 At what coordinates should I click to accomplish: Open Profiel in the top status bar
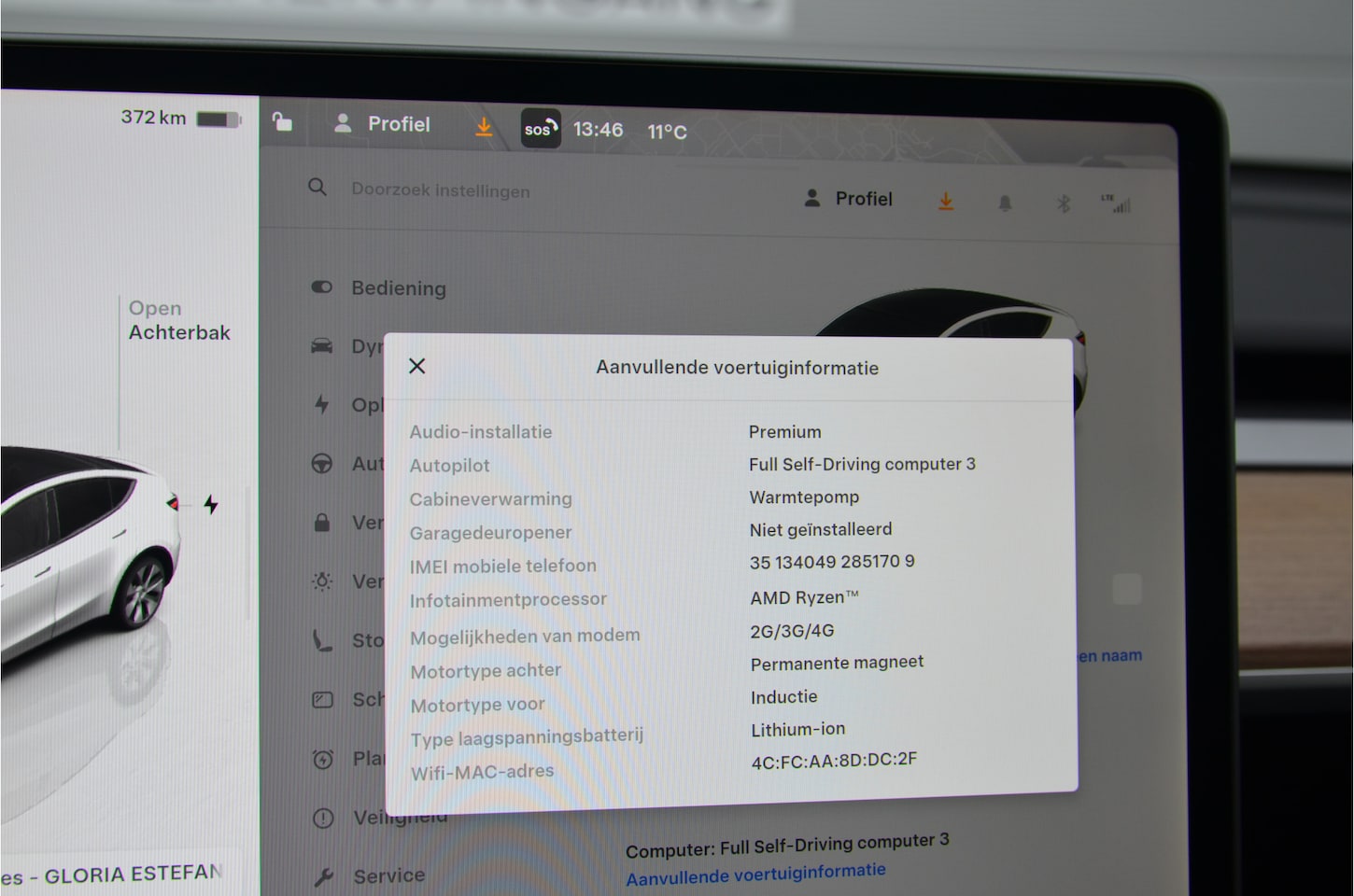pos(383,124)
